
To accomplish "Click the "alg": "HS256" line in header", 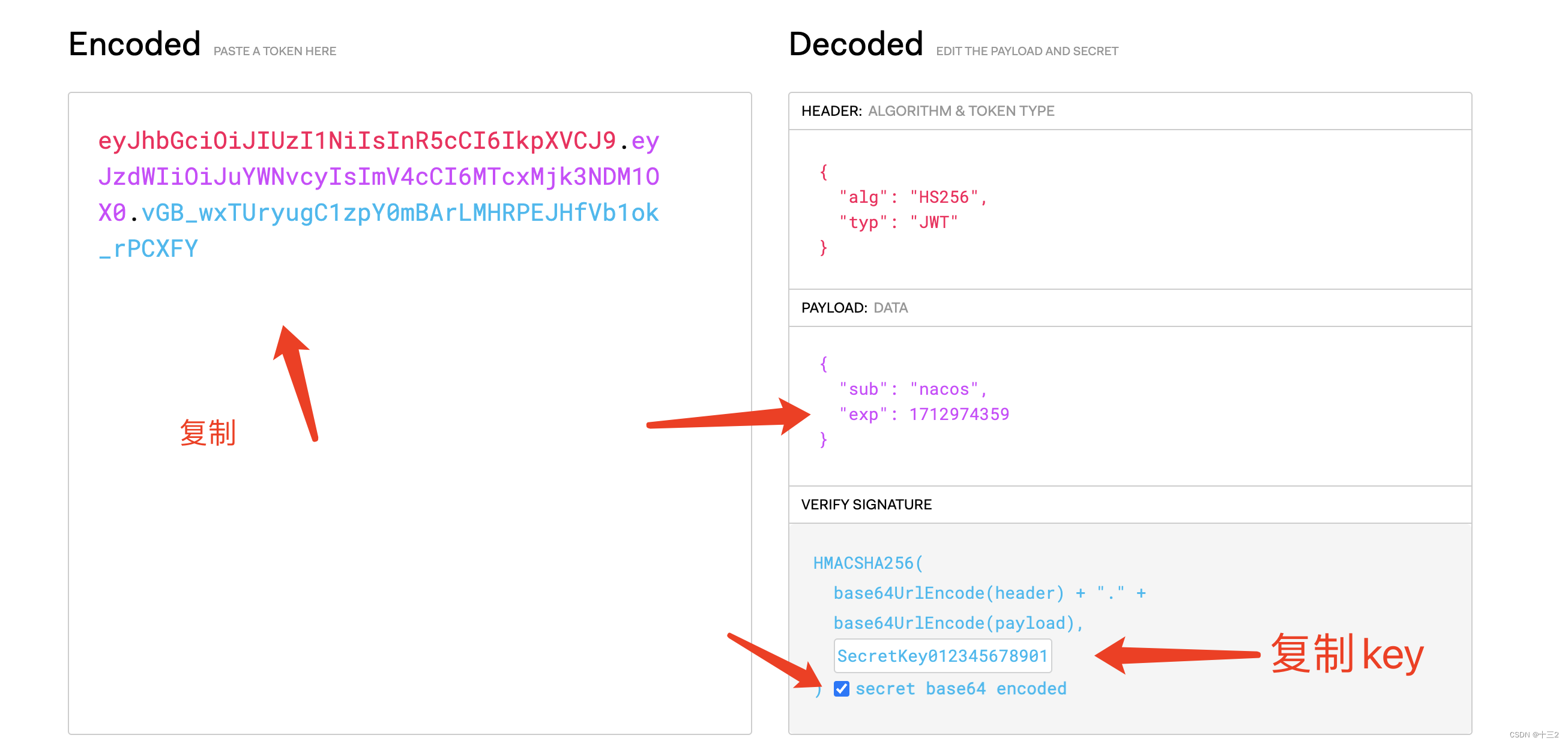I will pos(912,197).
